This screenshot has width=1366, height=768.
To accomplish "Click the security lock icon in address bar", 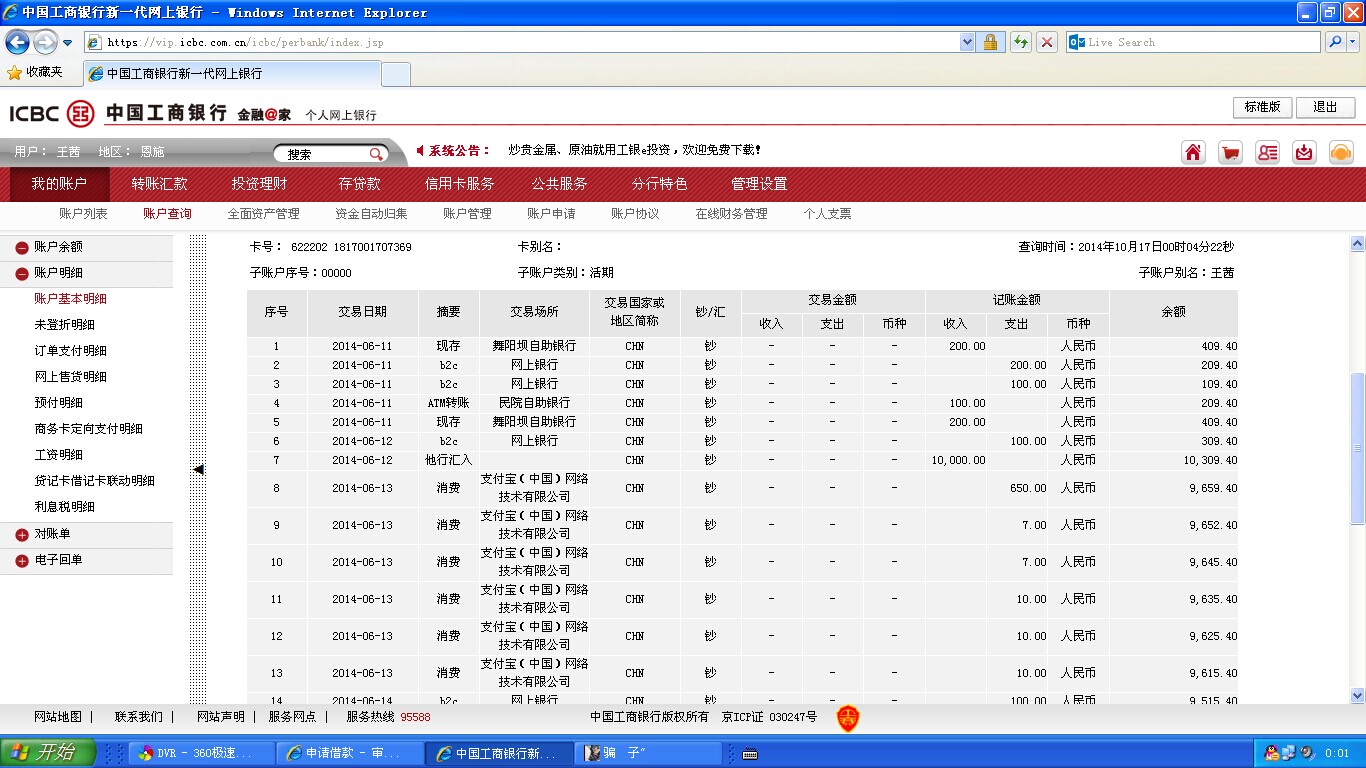I will (x=990, y=42).
